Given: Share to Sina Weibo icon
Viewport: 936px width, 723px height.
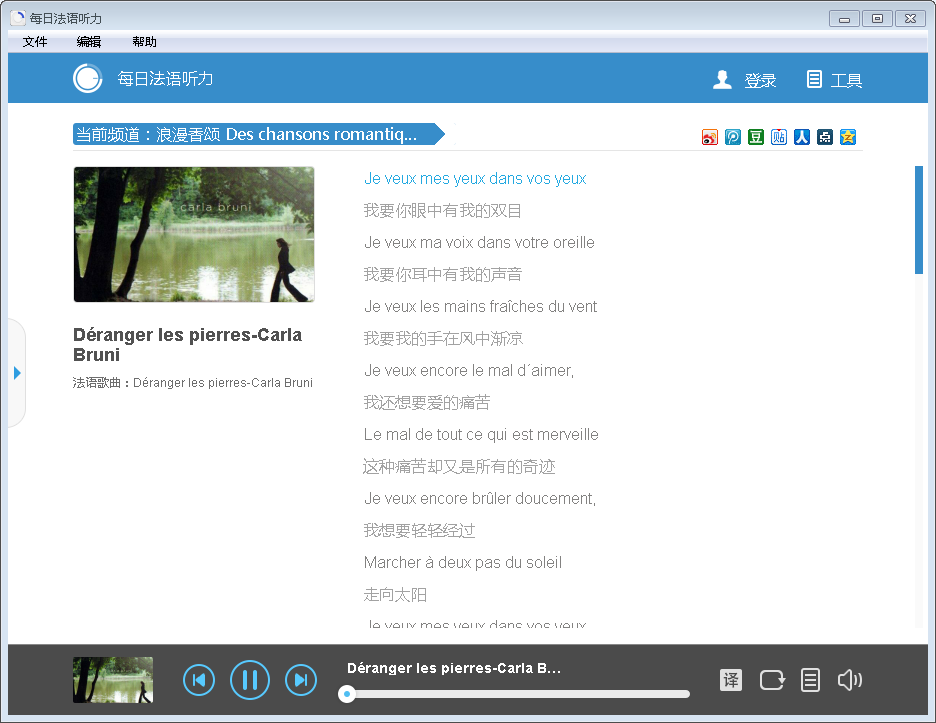Looking at the screenshot, I should click(709, 137).
